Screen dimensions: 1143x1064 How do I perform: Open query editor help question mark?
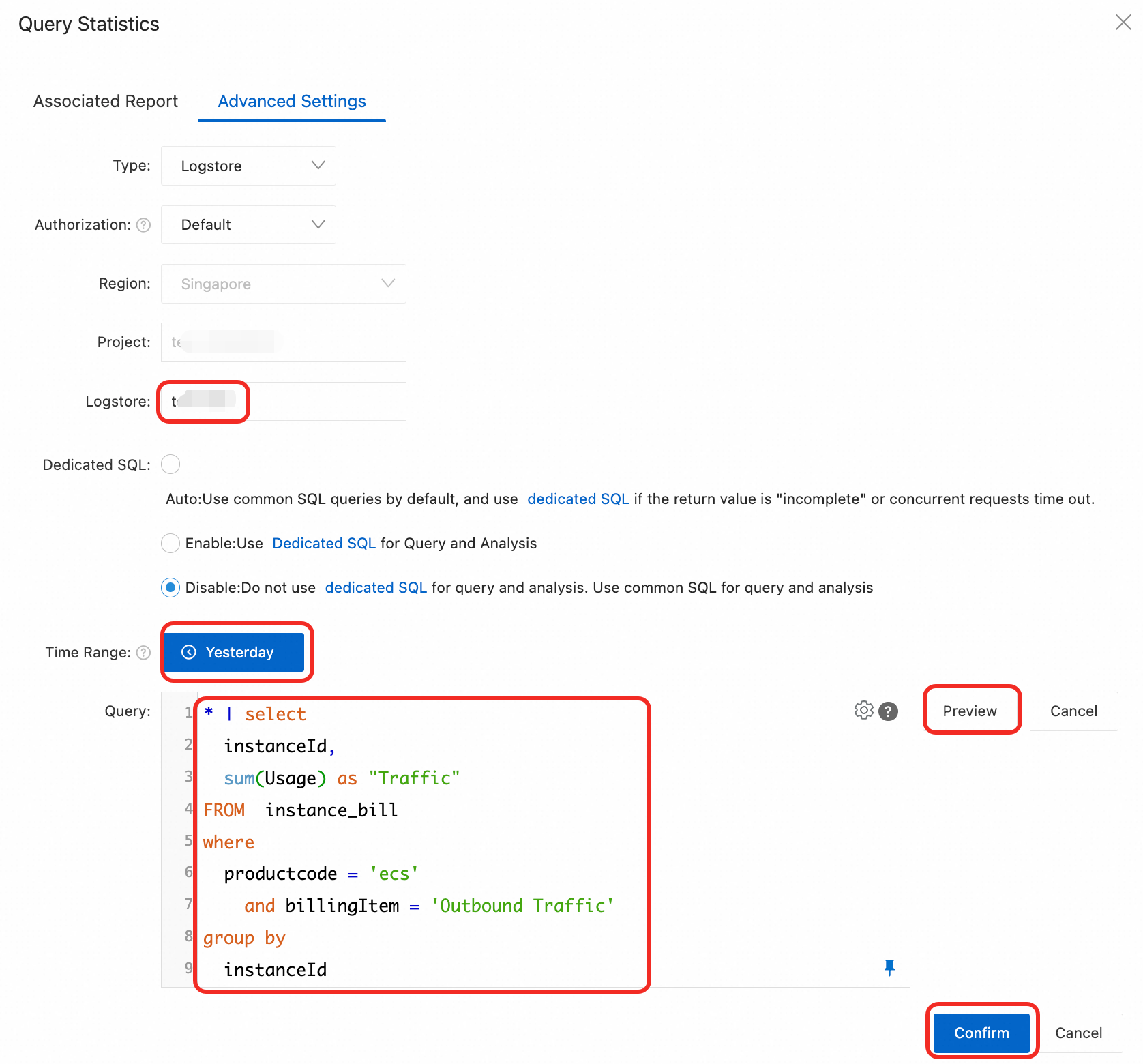click(888, 711)
